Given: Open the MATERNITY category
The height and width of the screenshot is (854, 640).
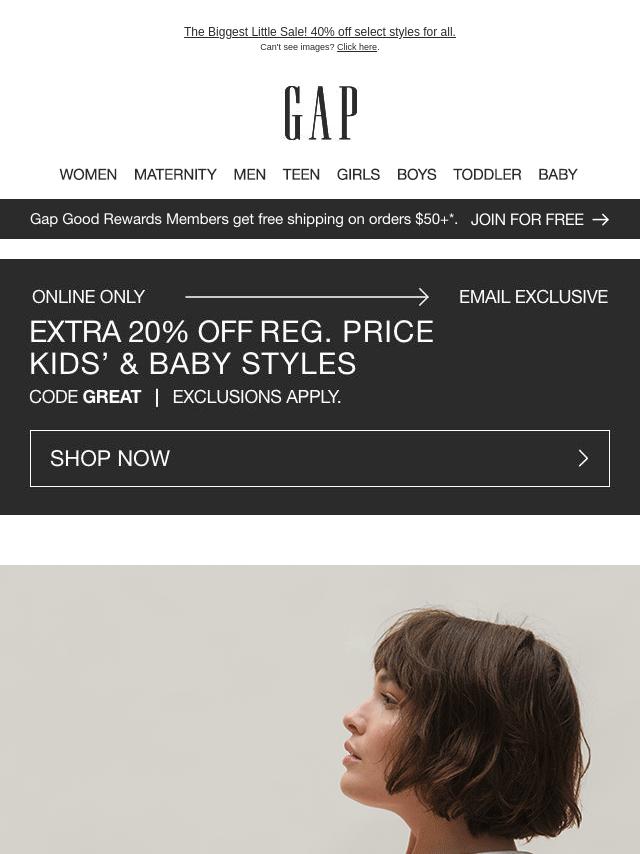Looking at the screenshot, I should point(175,174).
